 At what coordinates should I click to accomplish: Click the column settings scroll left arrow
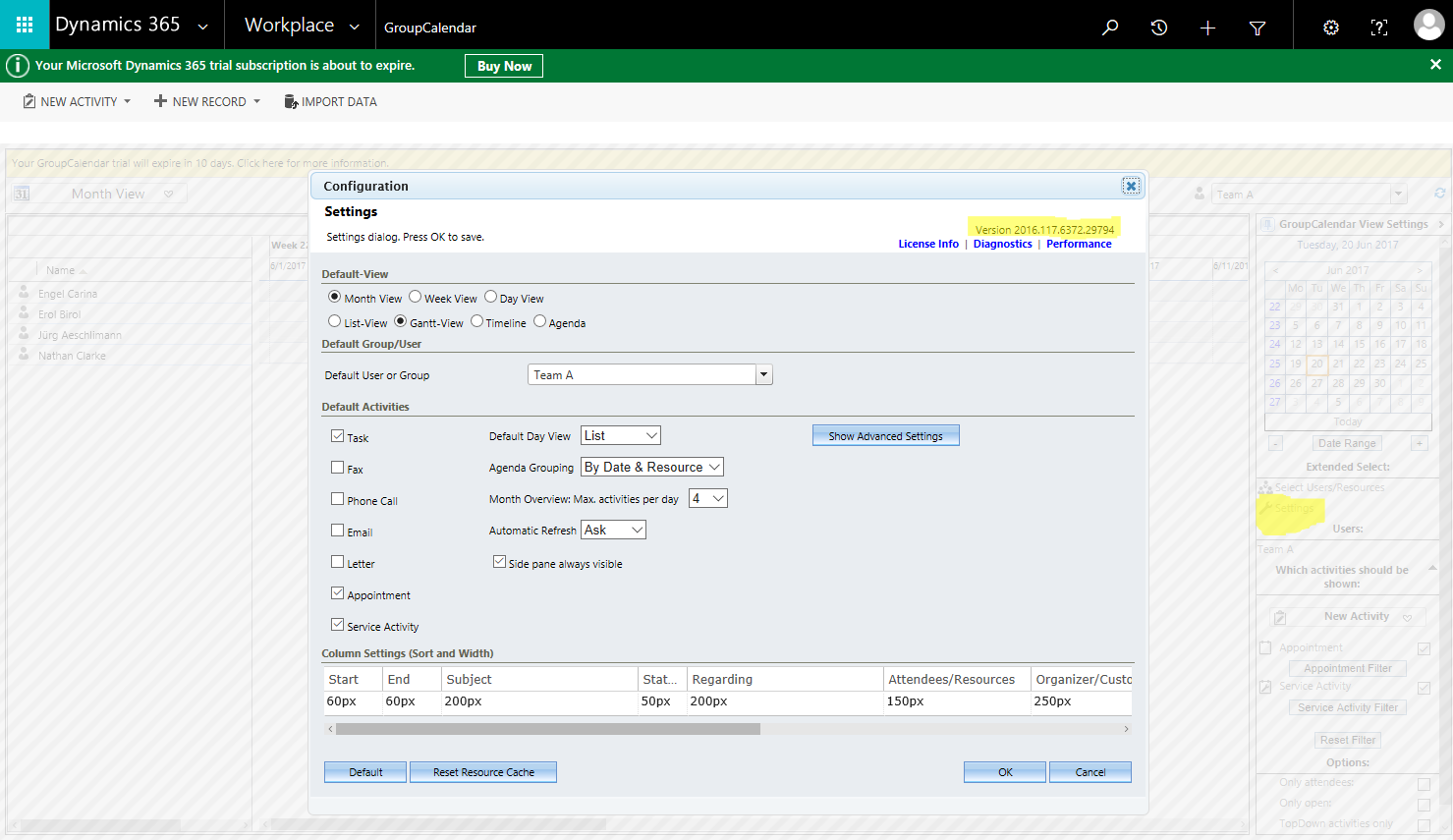tap(330, 729)
